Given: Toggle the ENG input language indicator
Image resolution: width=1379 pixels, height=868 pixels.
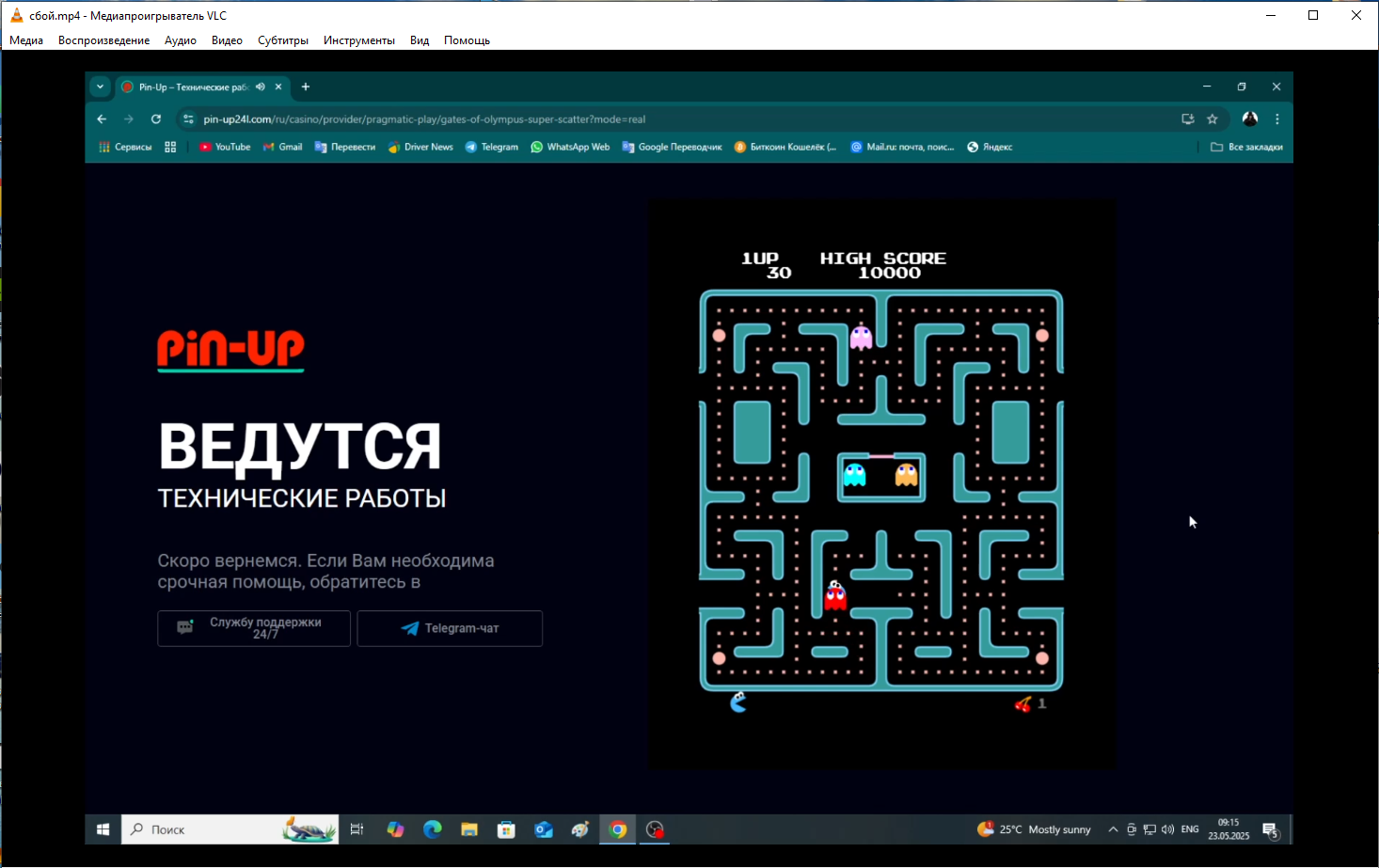Looking at the screenshot, I should click(x=1190, y=829).
